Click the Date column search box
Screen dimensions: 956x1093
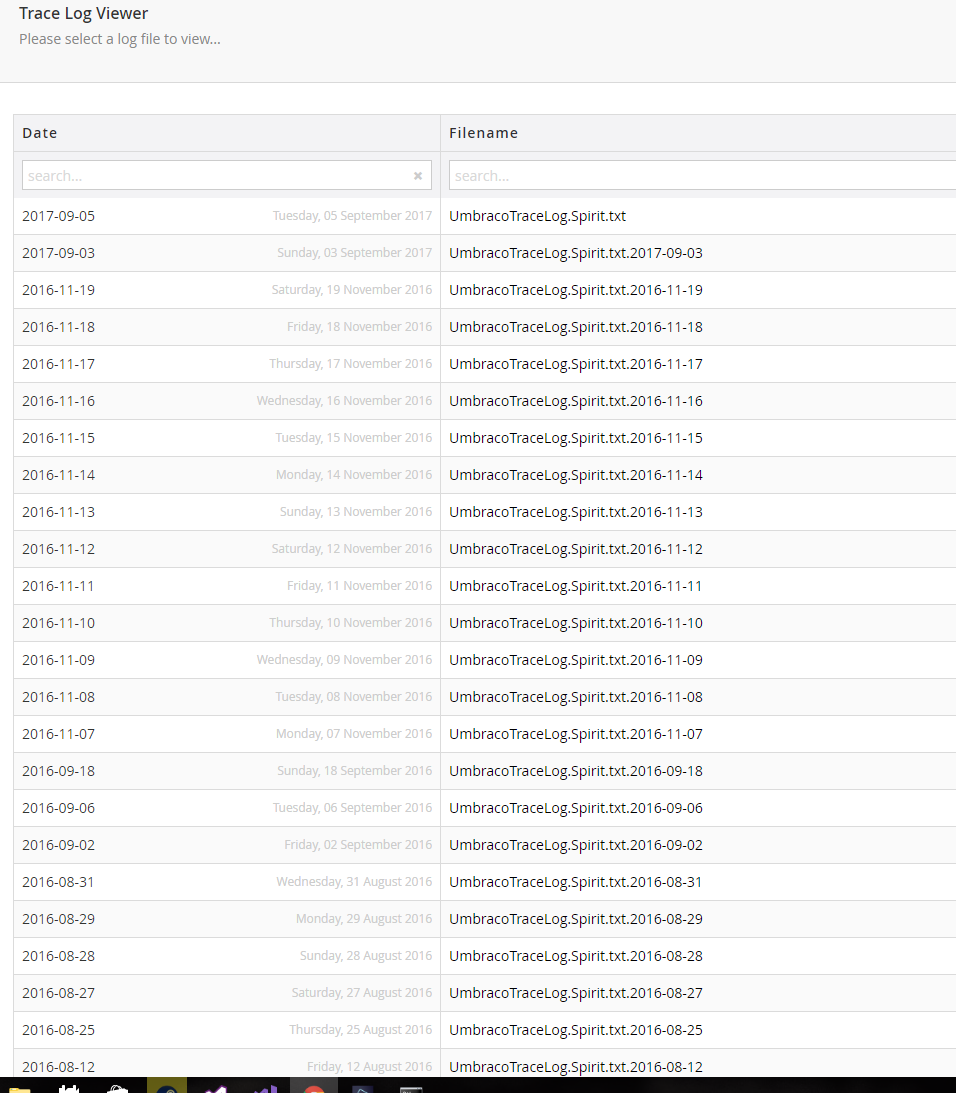click(x=227, y=176)
